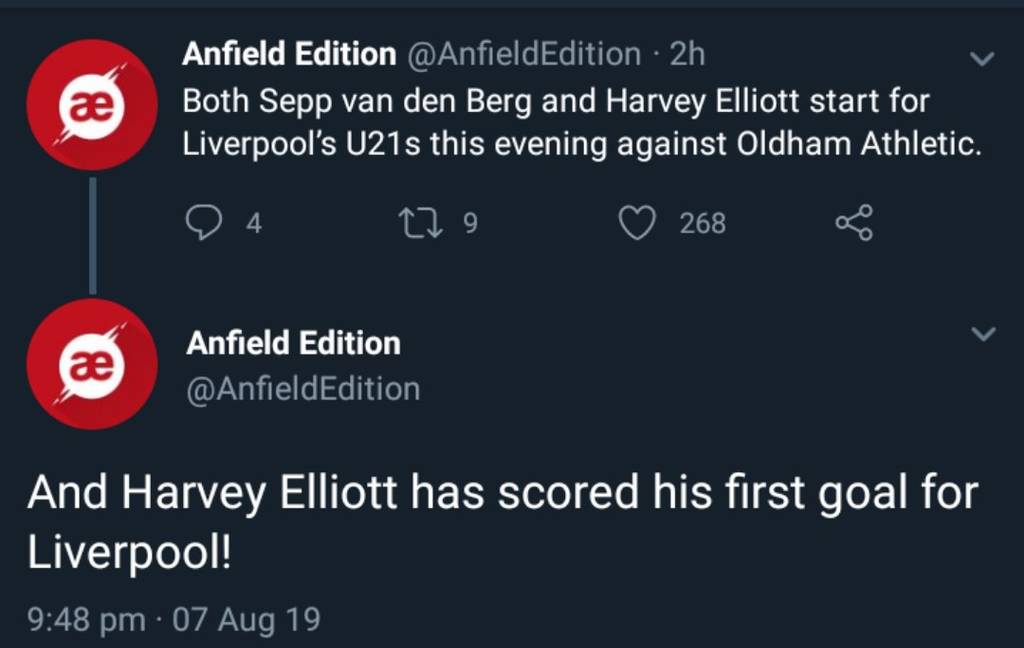
Task: Open the share icon on the first tweet
Action: pyautogui.click(x=854, y=222)
